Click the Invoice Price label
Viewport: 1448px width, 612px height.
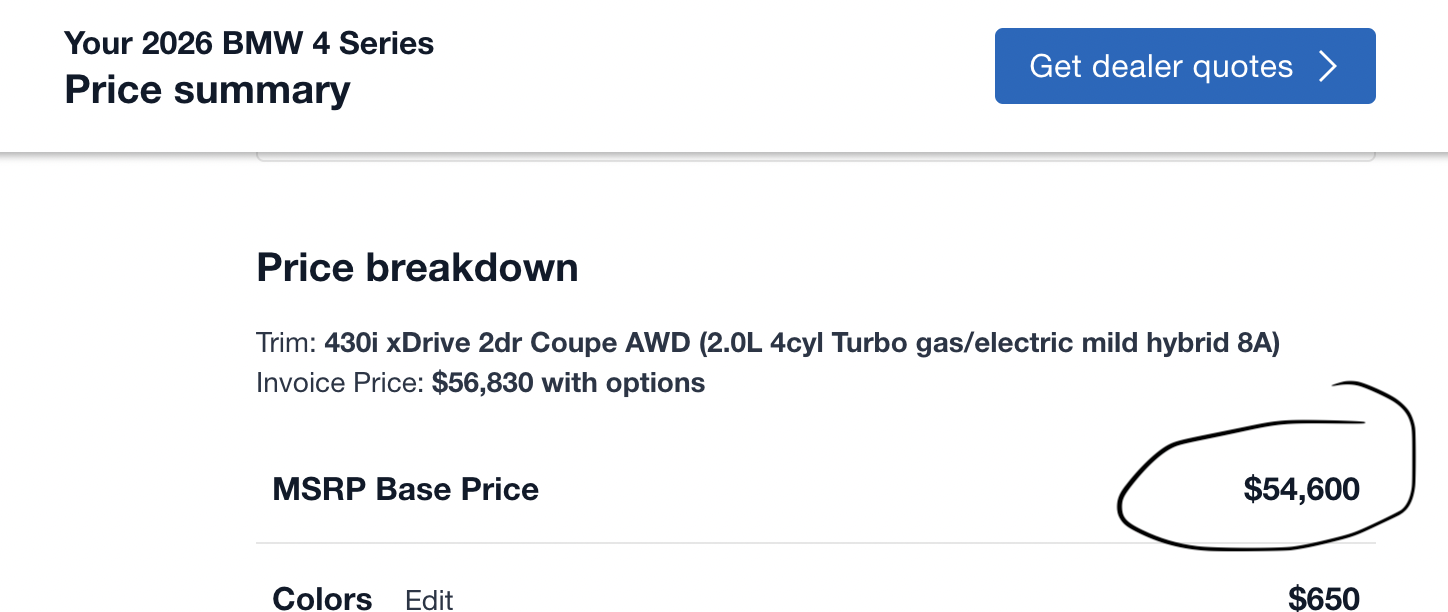[x=341, y=383]
